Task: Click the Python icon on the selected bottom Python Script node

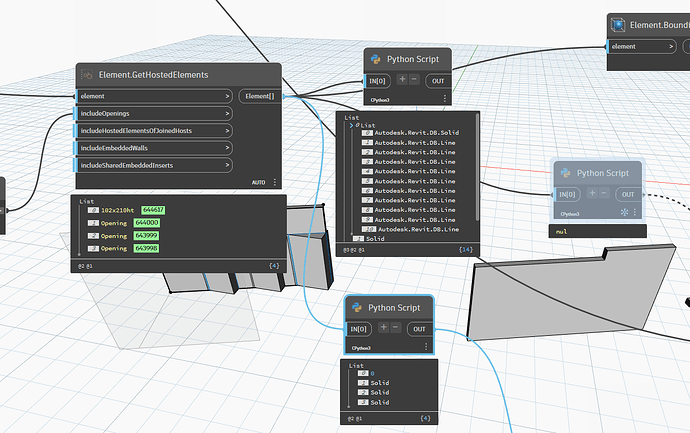Action: 357,308
